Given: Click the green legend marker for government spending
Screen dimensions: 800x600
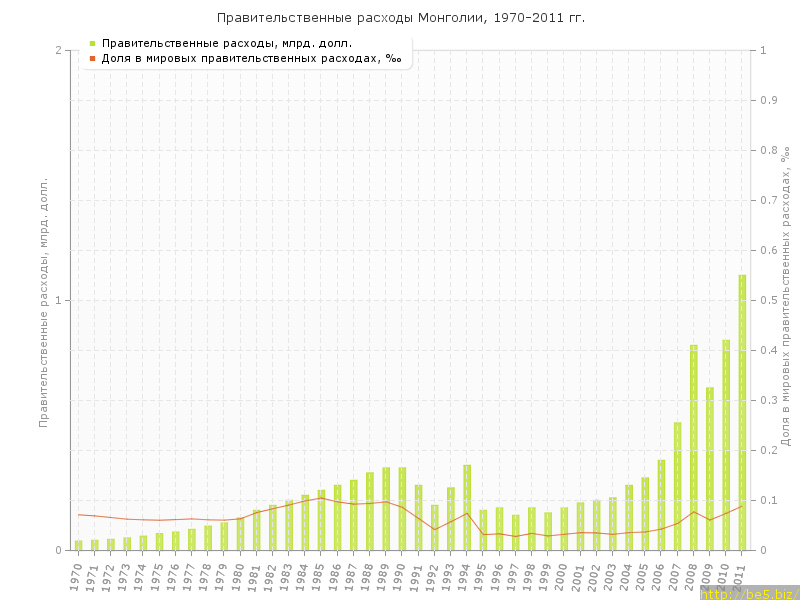Looking at the screenshot, I should (92, 43).
